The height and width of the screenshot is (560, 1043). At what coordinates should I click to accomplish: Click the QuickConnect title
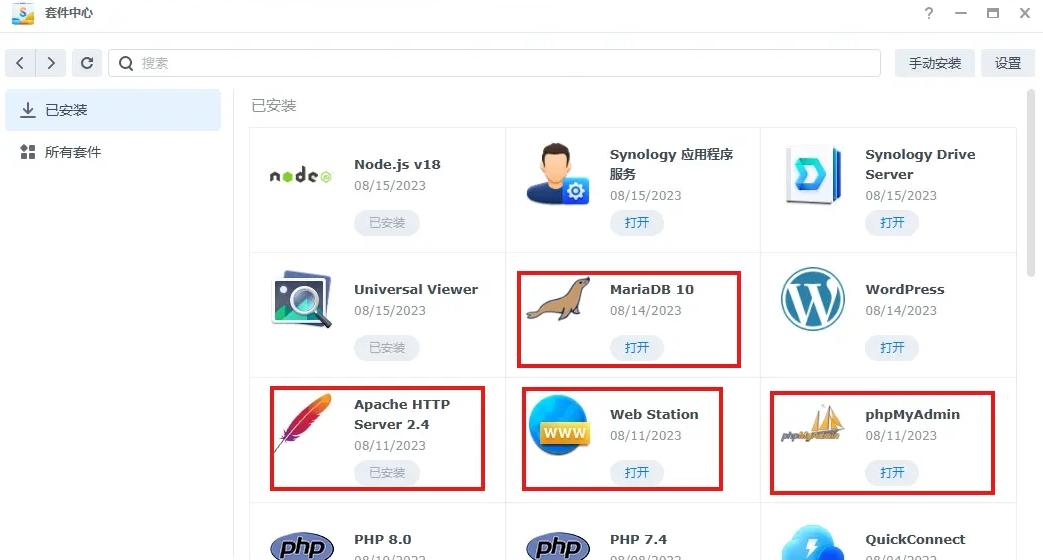[x=915, y=539]
